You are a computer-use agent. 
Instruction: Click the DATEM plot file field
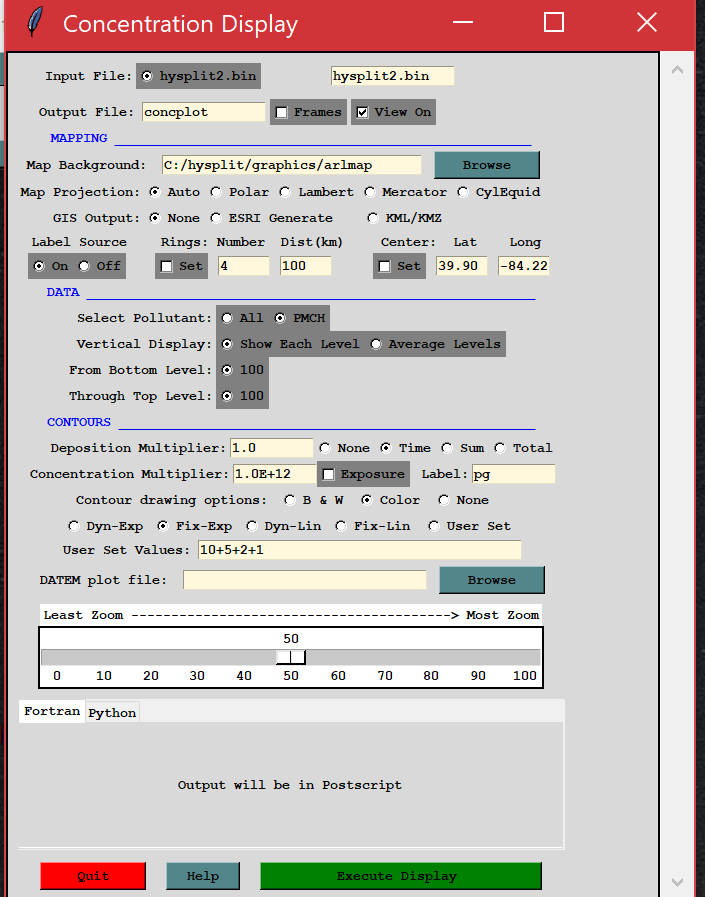click(x=304, y=580)
